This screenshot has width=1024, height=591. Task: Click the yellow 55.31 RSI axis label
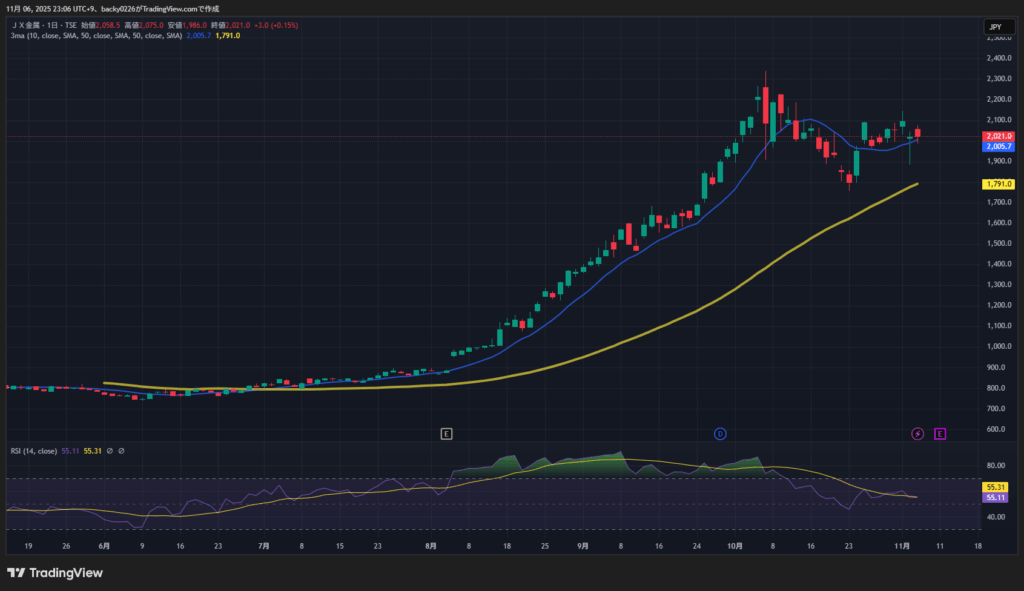pos(995,487)
